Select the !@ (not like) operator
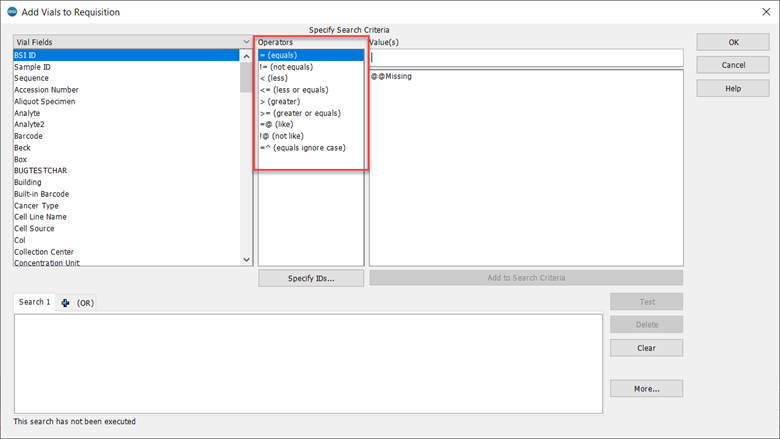Screen dimensions: 780x439 311,136
